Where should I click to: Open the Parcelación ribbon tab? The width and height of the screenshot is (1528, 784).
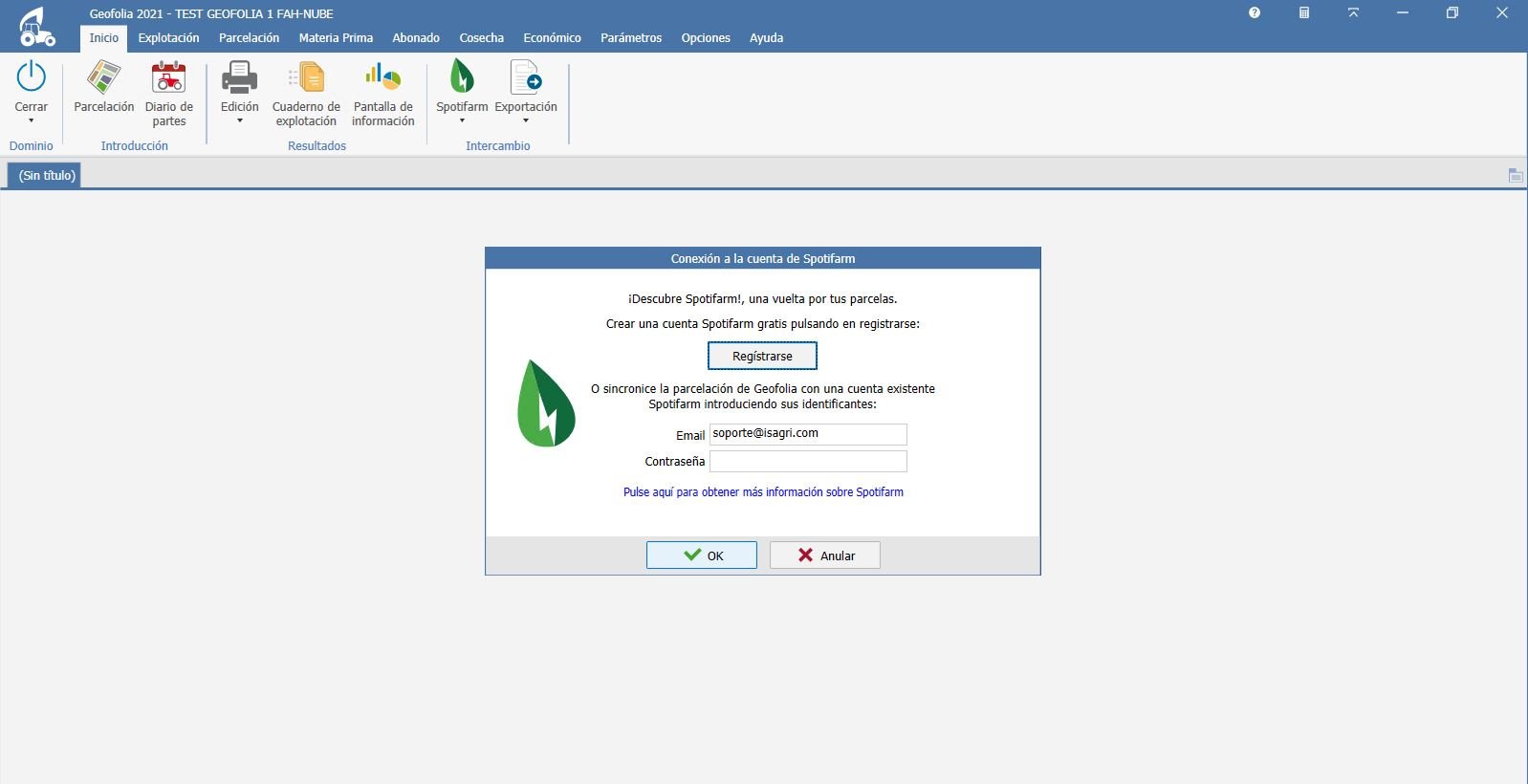pyautogui.click(x=249, y=38)
